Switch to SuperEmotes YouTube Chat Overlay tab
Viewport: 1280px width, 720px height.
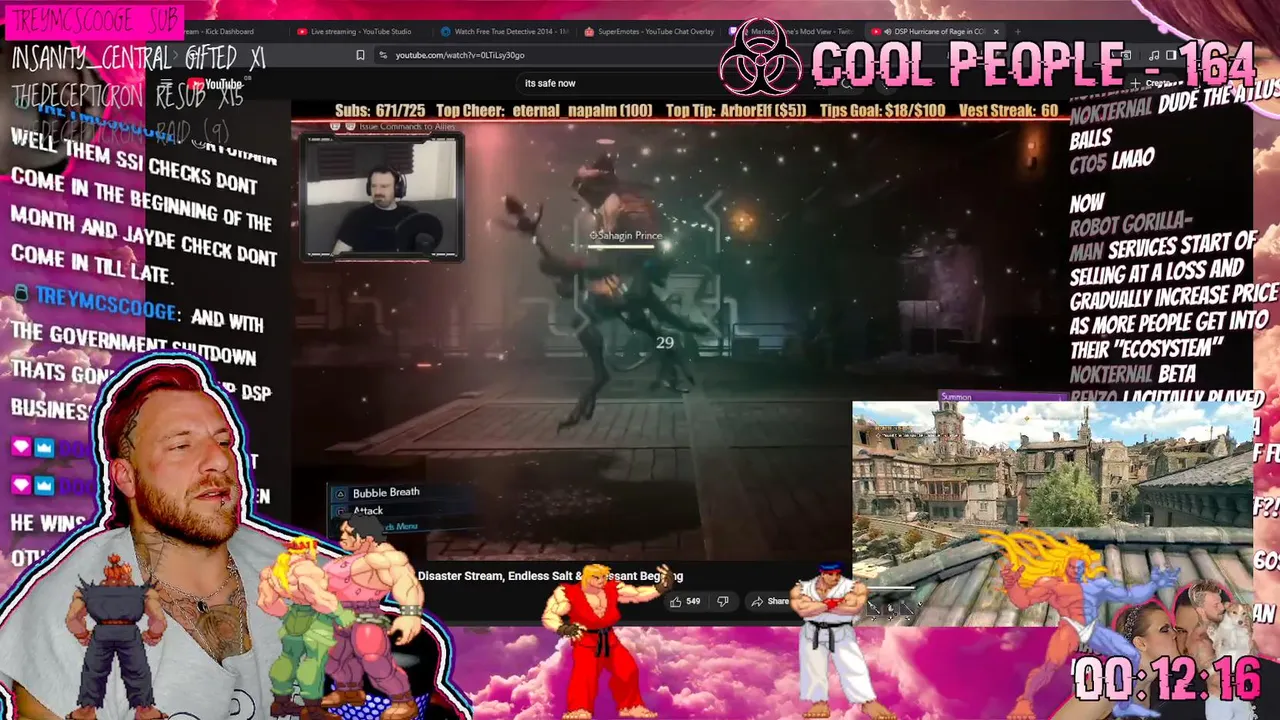click(x=649, y=32)
